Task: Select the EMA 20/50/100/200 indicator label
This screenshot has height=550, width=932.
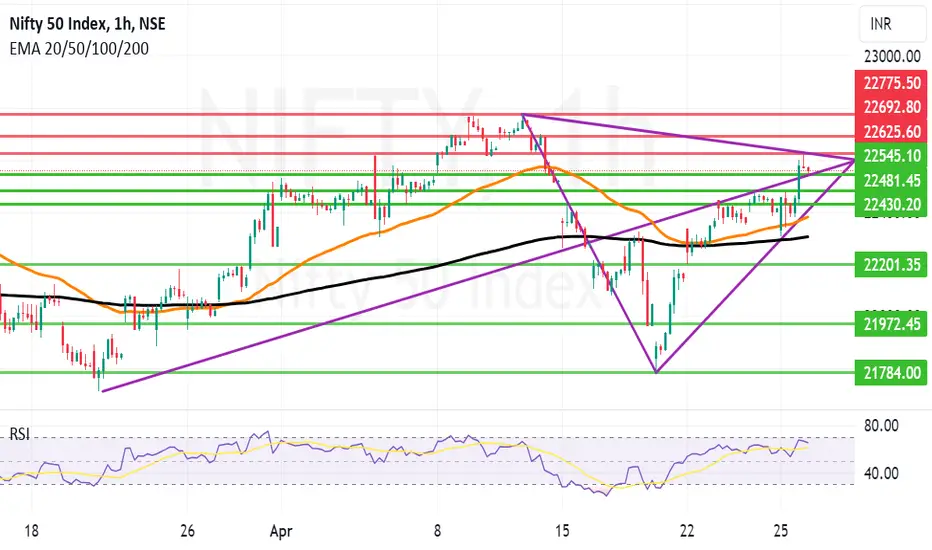Action: pos(79,49)
